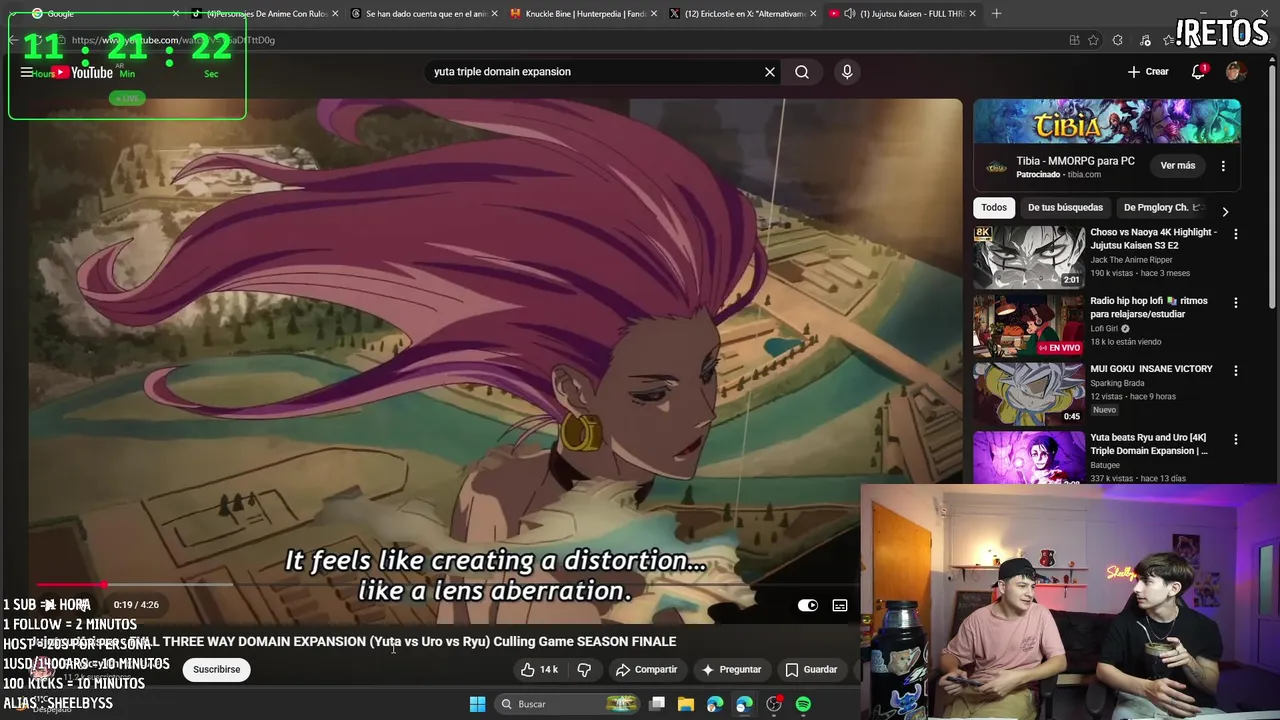The width and height of the screenshot is (1280, 720).
Task: Open Spotify from the taskbar
Action: (x=803, y=704)
